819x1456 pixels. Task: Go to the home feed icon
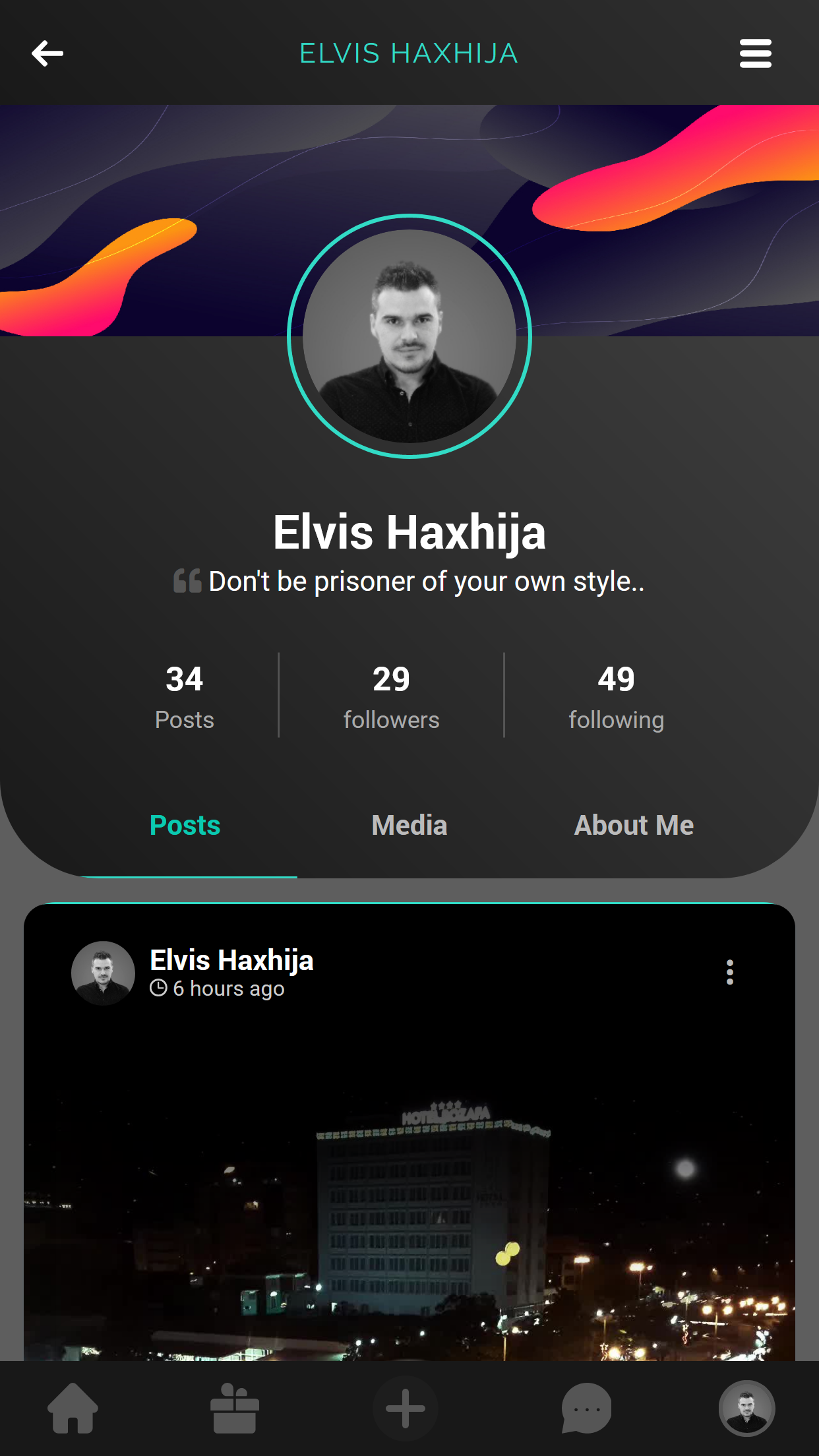73,1408
